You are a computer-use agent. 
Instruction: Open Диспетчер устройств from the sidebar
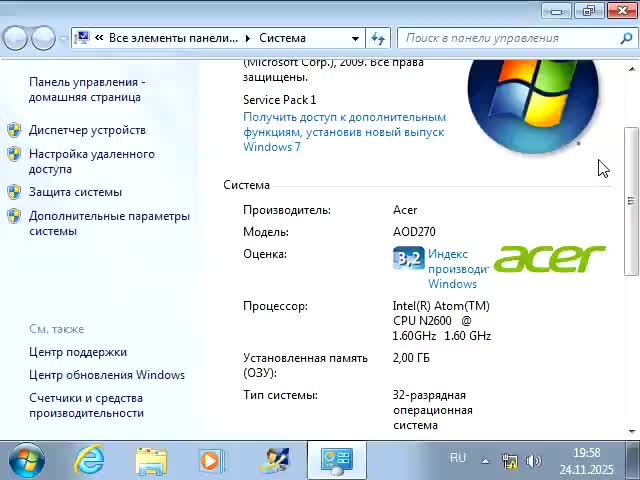(x=87, y=130)
